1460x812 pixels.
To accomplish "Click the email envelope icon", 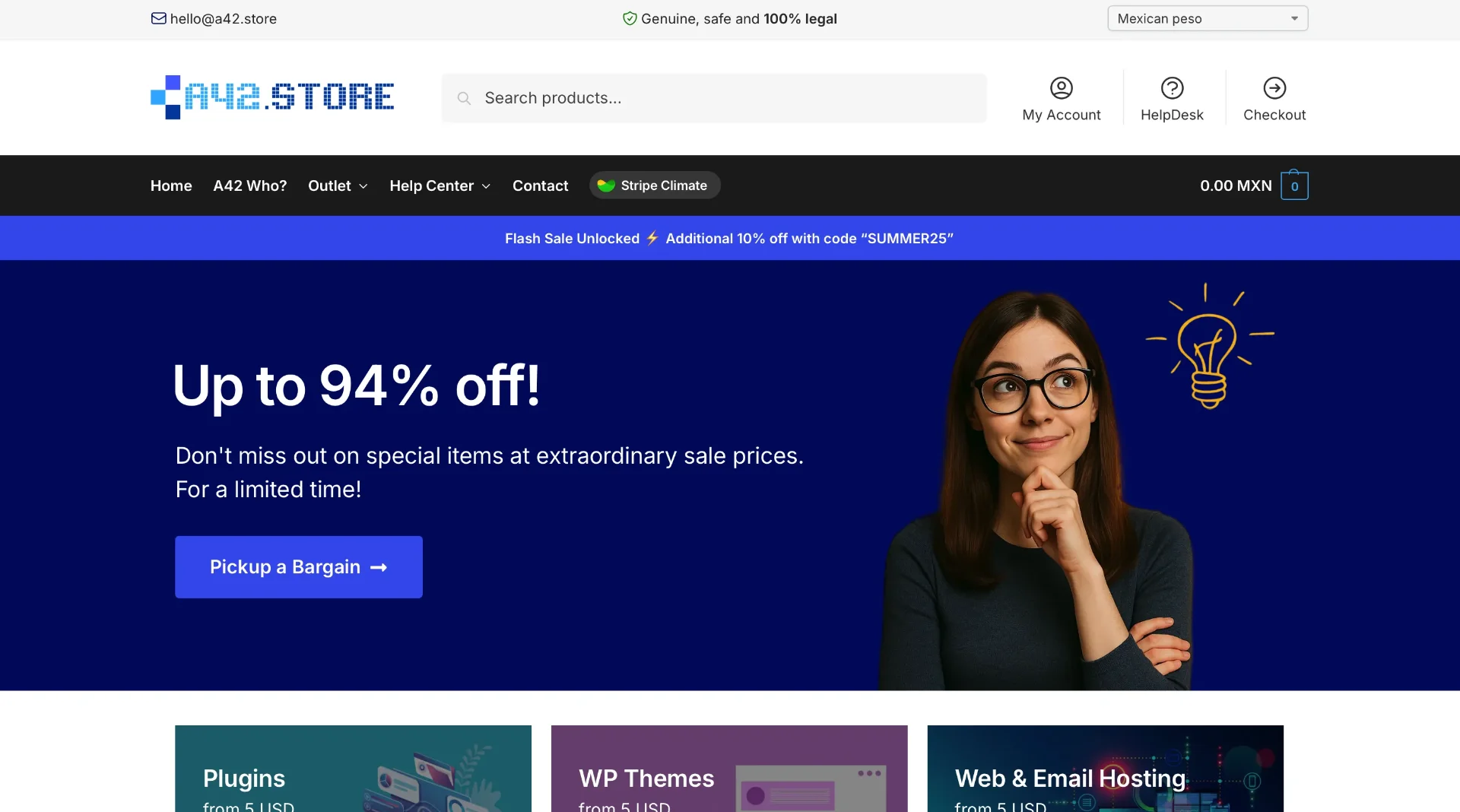I will point(158,18).
